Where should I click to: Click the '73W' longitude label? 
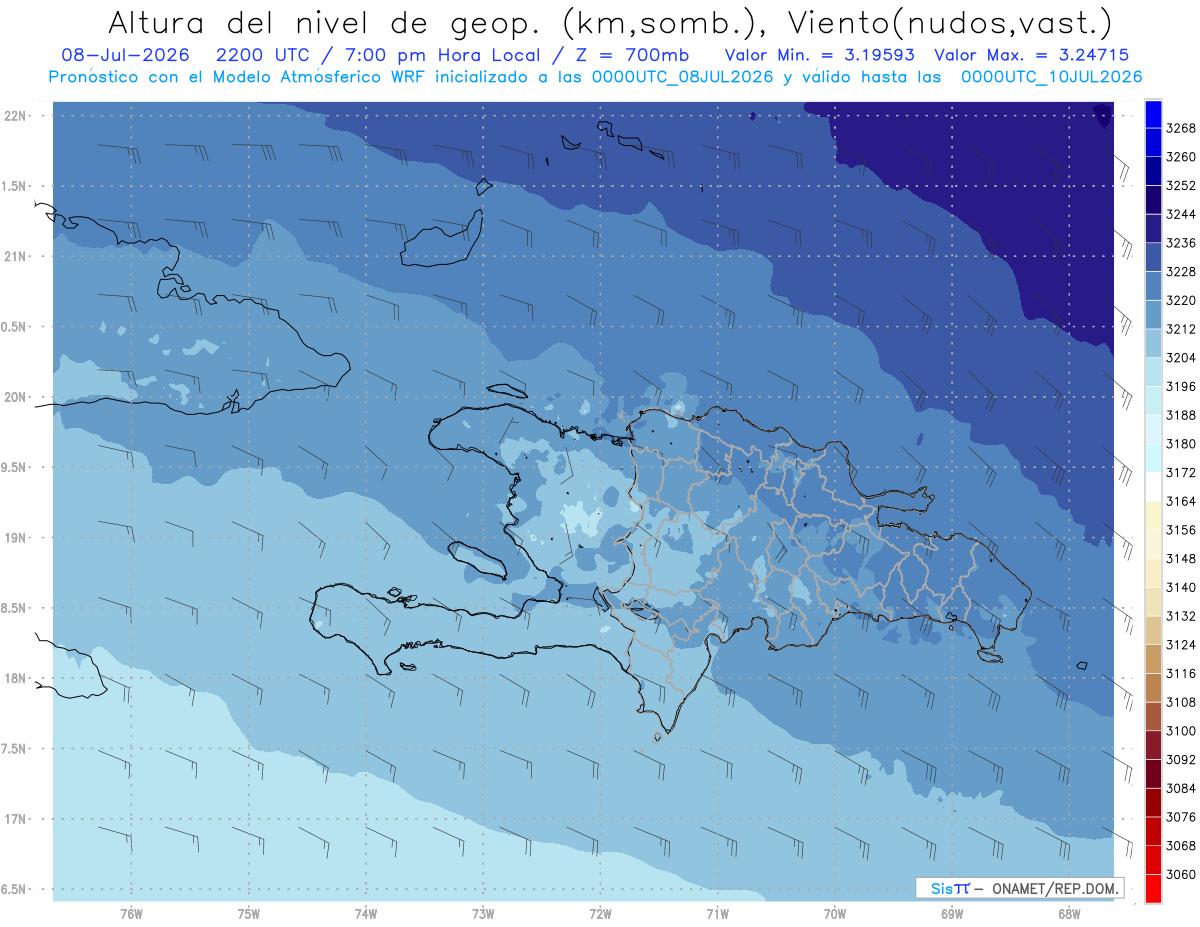coord(483,914)
